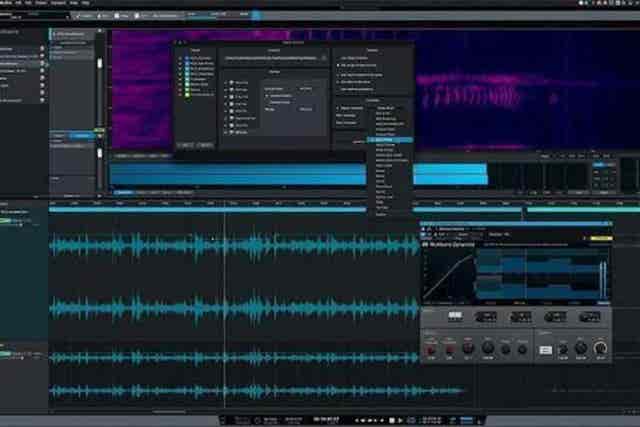Select the last band button in Multiband Dynamics
Image resolution: width=640 pixels, height=427 pixels.
590,316
